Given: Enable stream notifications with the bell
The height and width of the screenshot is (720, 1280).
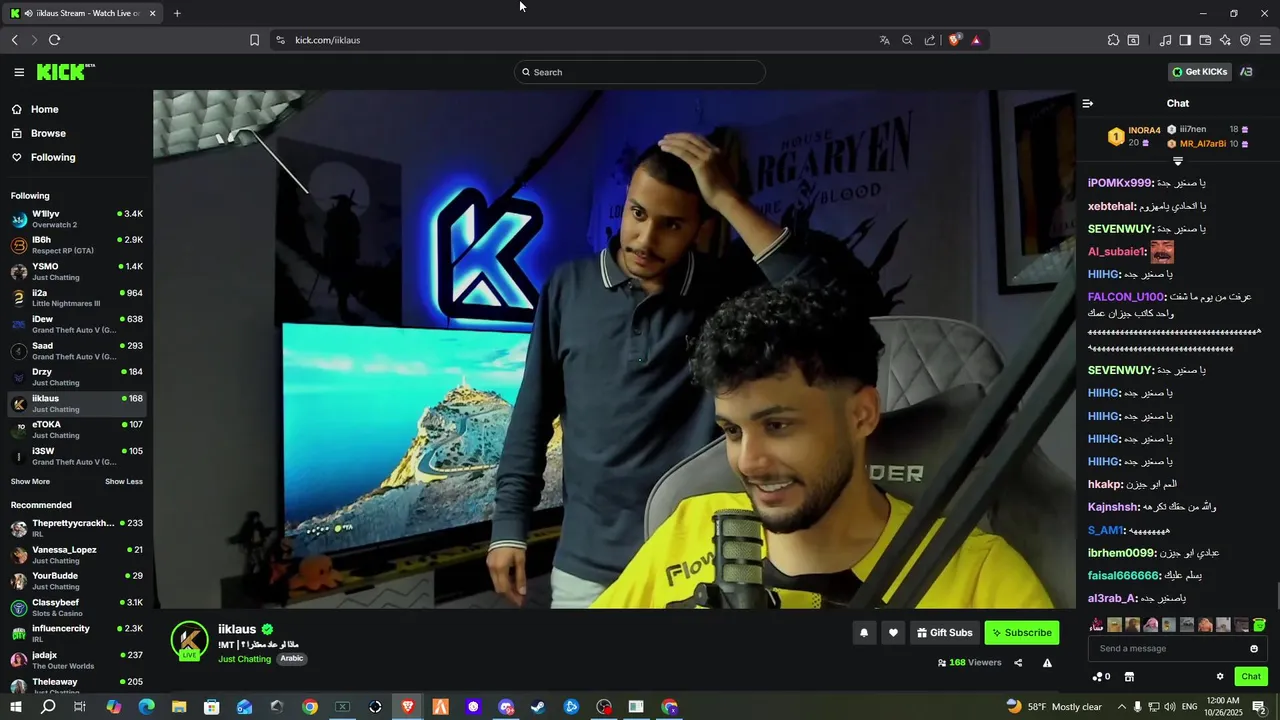Looking at the screenshot, I should (x=864, y=633).
